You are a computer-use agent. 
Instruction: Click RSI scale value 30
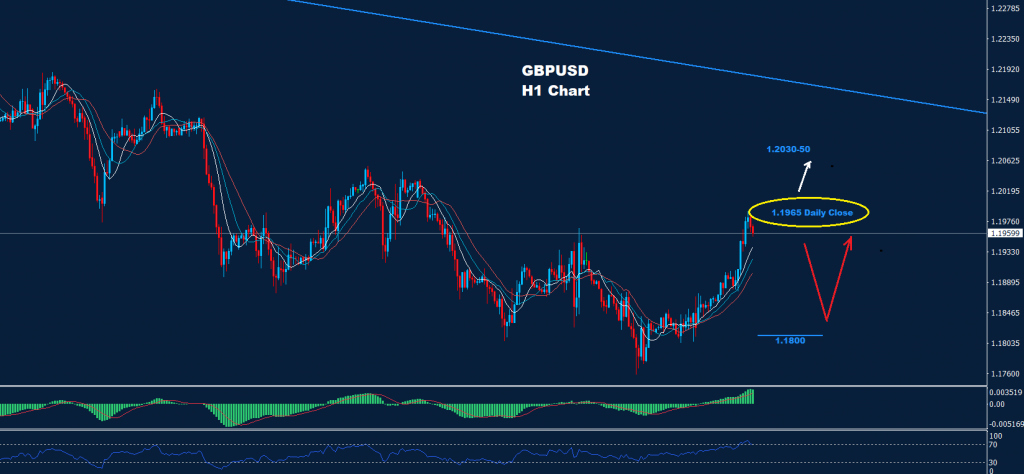coord(995,463)
